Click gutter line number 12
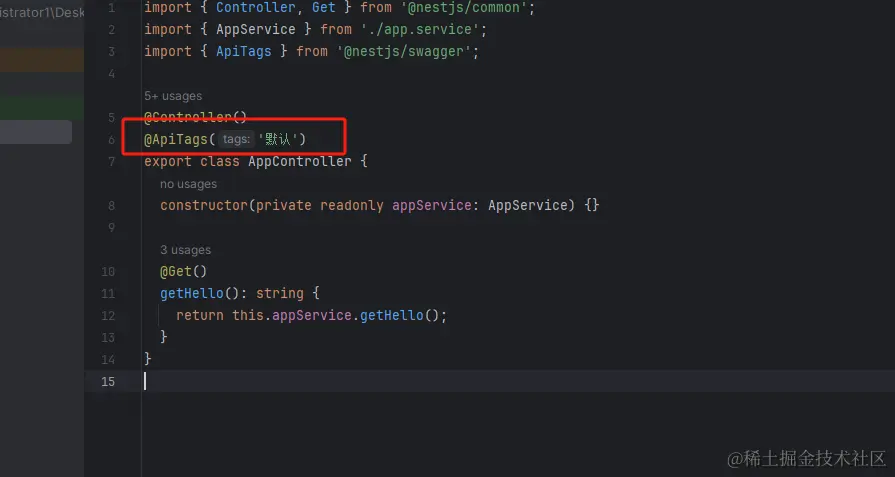 tap(108, 316)
